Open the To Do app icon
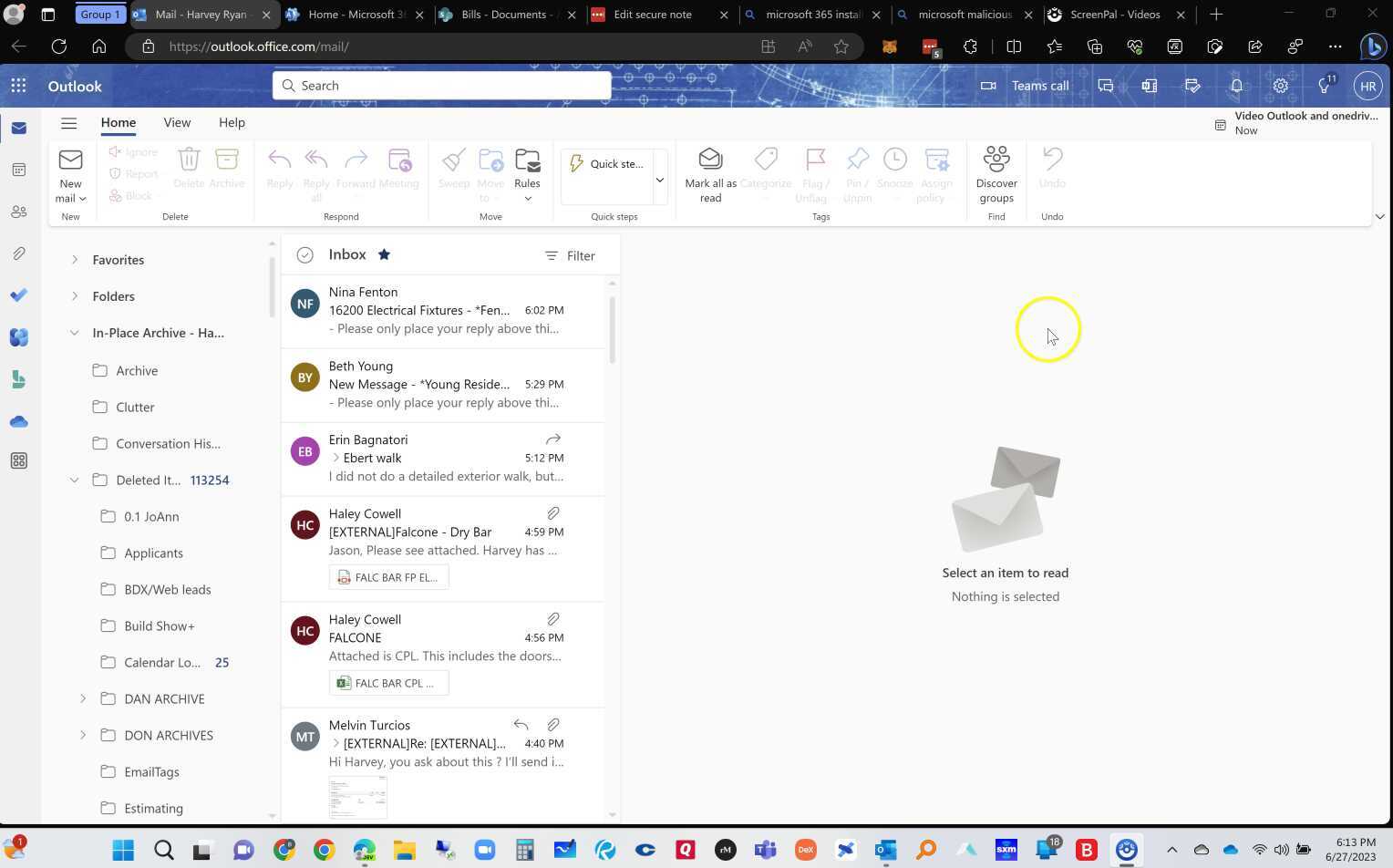The height and width of the screenshot is (868, 1393). 18,295
